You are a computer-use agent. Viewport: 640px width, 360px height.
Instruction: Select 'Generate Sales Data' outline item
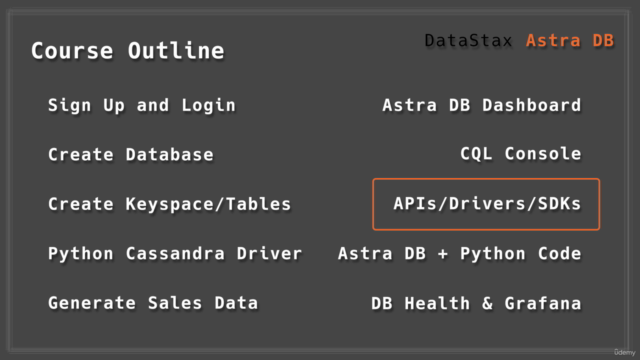click(x=153, y=303)
